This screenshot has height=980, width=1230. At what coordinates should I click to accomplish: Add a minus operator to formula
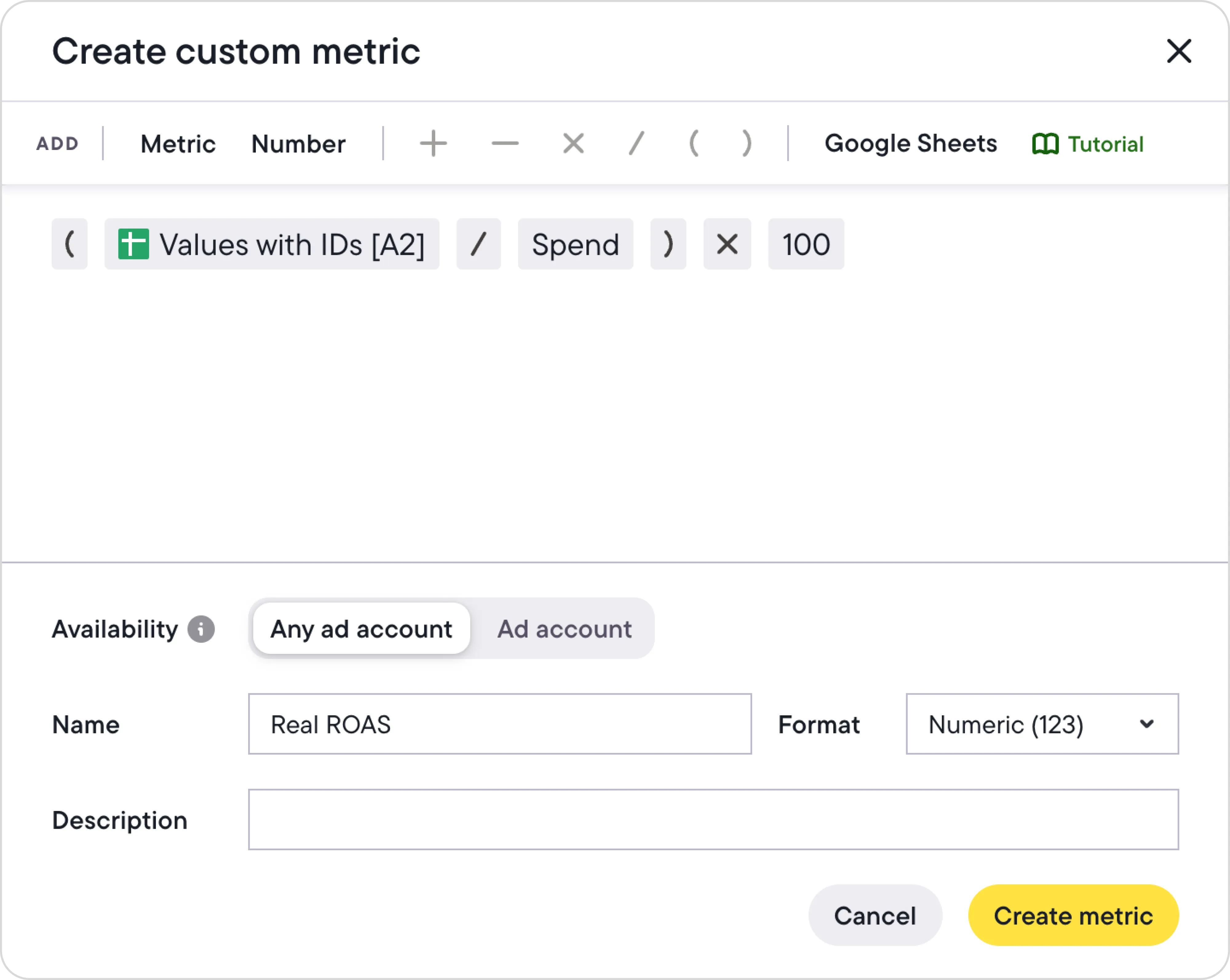[x=505, y=143]
